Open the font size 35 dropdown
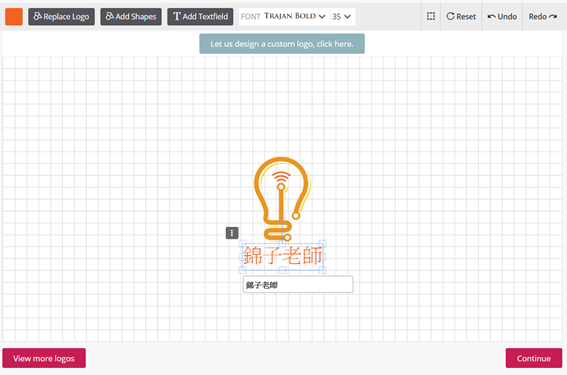 342,17
